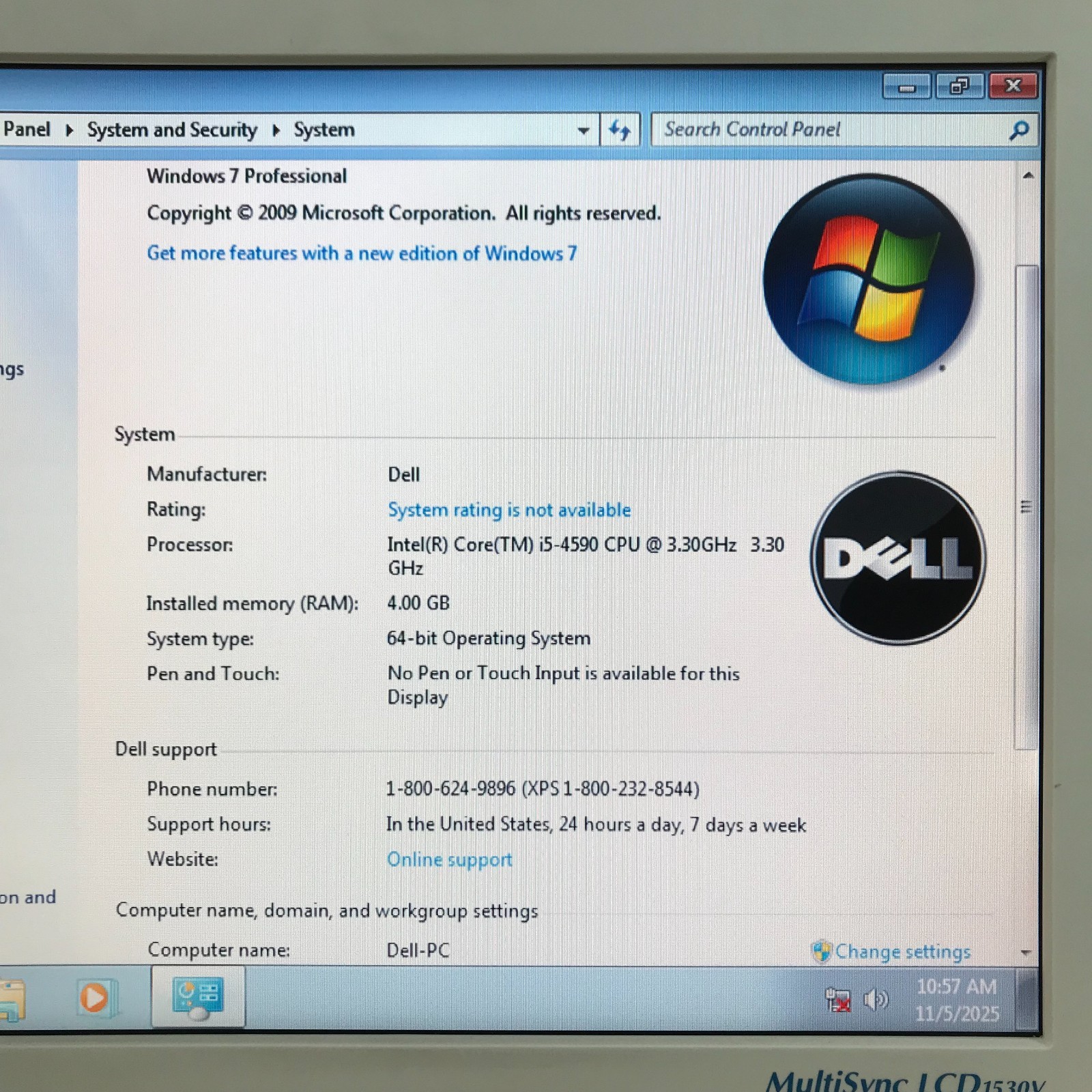Open 'Get more features with a new edition' link
The image size is (1092, 1092).
point(362,253)
